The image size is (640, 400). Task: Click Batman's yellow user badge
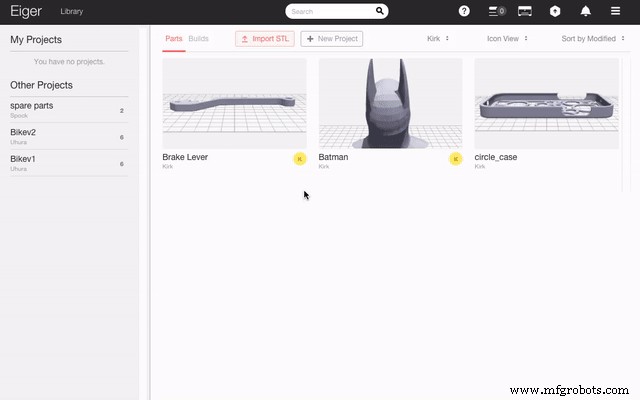(x=456, y=159)
